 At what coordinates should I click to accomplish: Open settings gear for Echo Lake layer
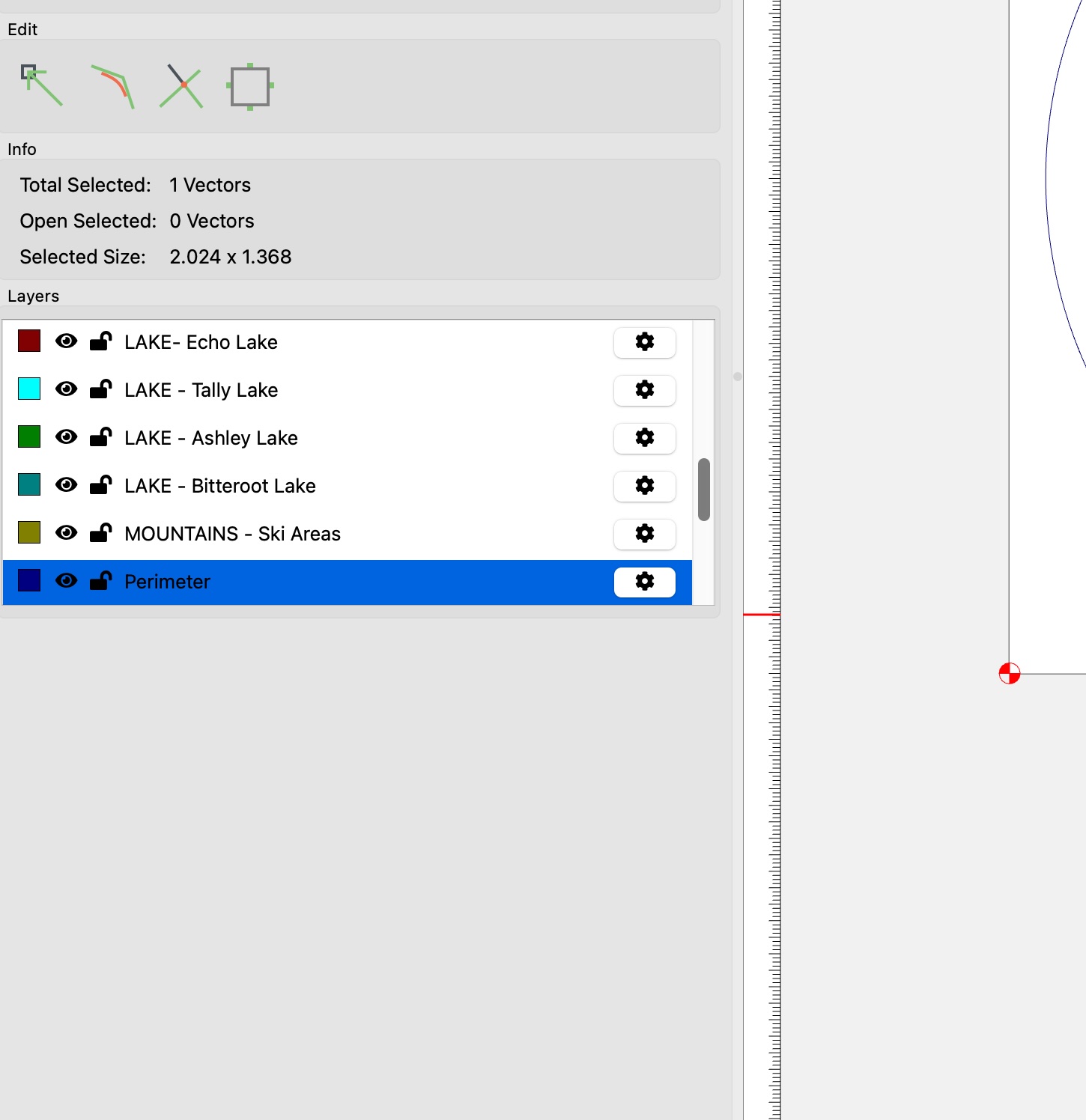[644, 342]
